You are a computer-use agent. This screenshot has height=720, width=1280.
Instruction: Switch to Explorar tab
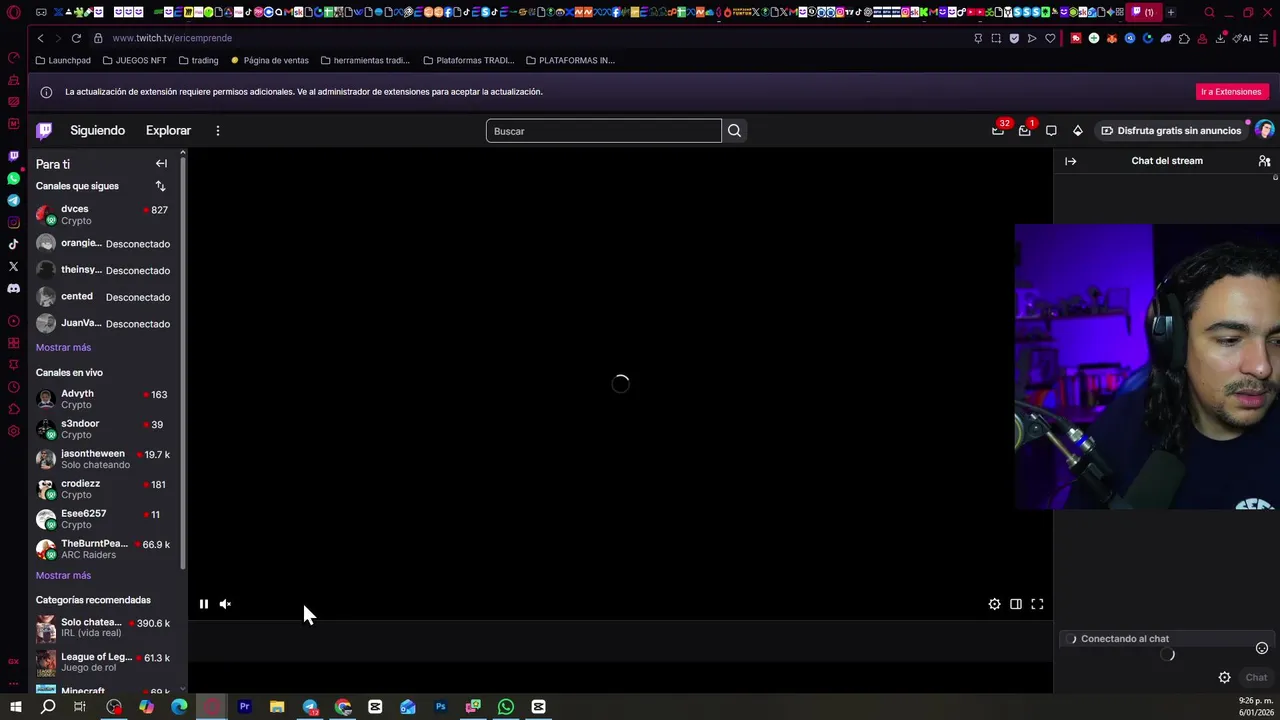point(168,131)
